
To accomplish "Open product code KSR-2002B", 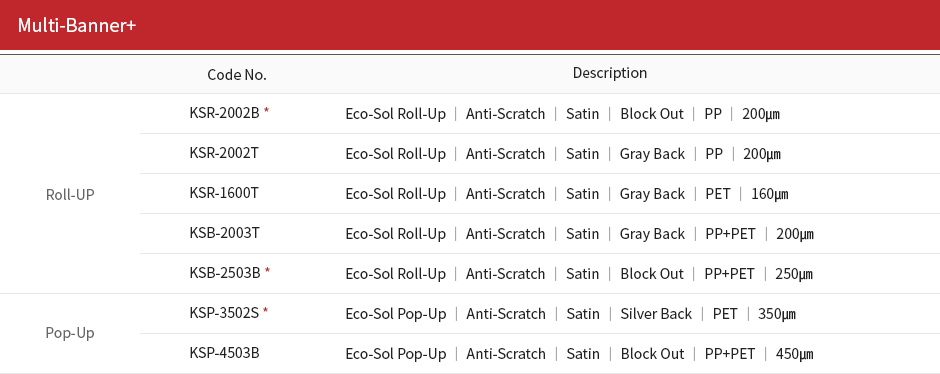I will (x=224, y=113).
